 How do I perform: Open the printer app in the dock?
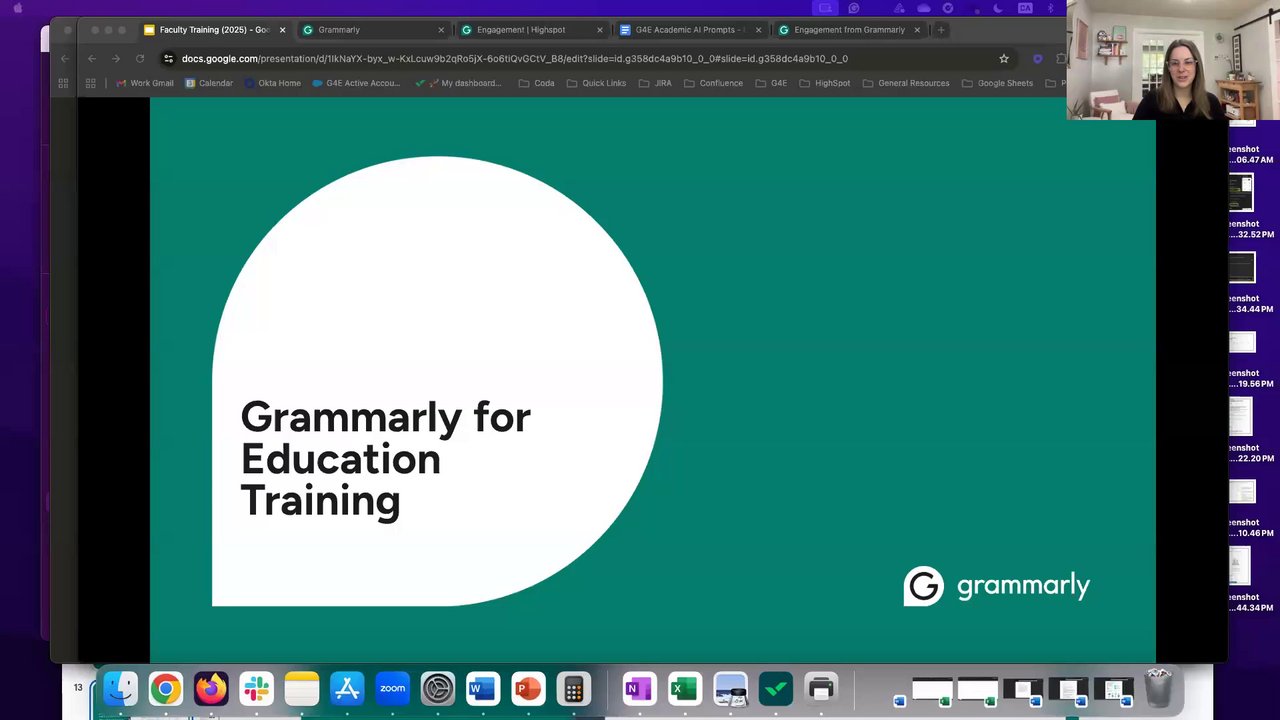821,689
